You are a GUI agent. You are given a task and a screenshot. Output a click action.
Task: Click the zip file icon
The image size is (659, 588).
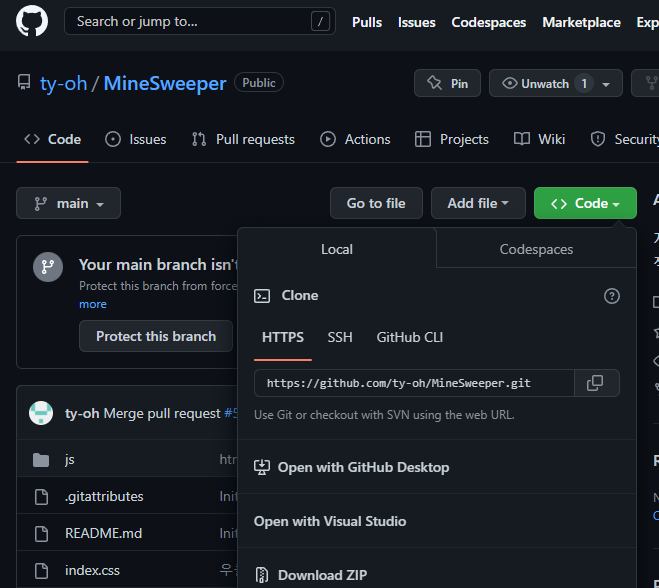coord(262,575)
